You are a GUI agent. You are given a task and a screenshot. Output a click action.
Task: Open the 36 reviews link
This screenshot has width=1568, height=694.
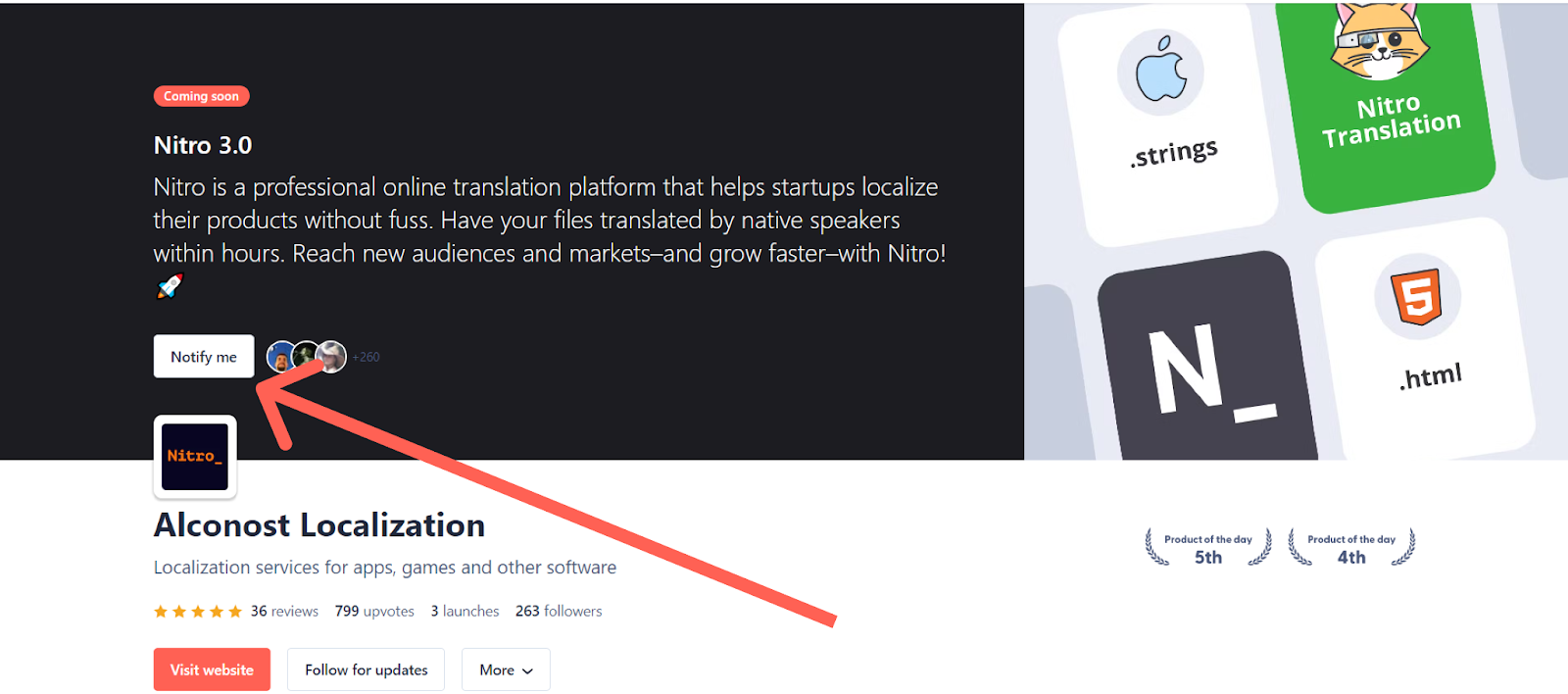tap(284, 611)
